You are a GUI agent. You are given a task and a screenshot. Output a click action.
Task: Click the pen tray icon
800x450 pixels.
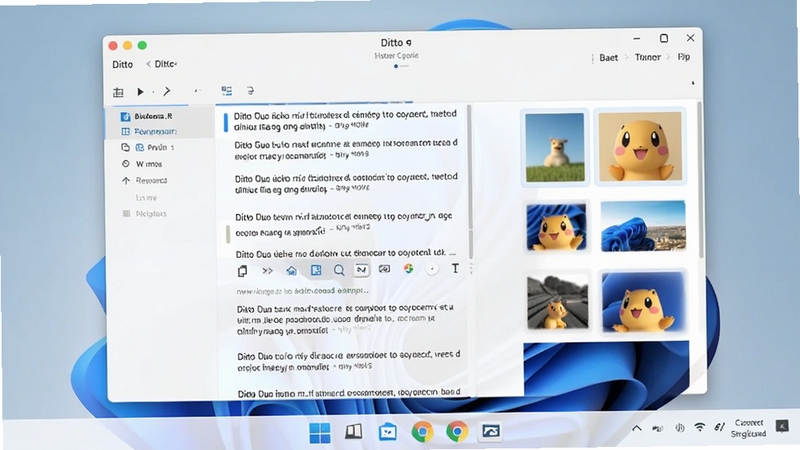[719, 427]
